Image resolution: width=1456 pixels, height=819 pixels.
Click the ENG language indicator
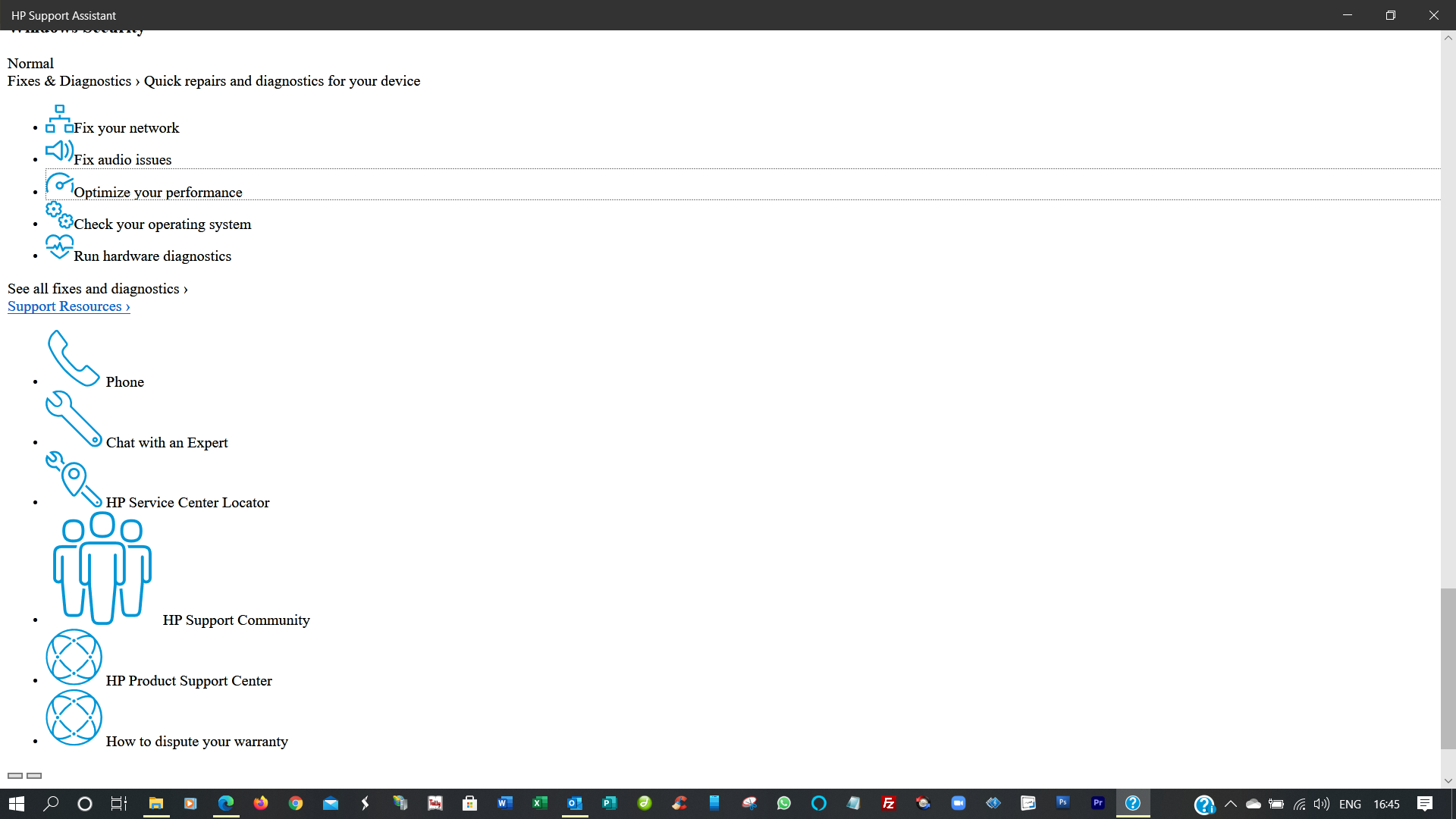1350,804
